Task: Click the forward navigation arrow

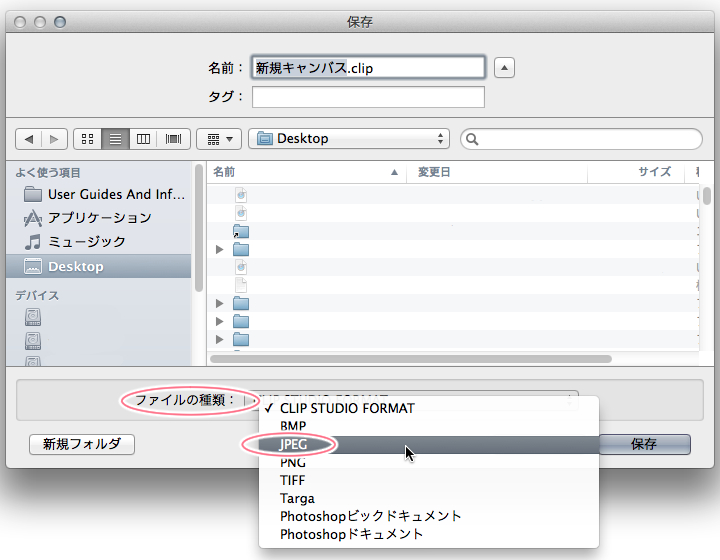Action: coord(54,139)
